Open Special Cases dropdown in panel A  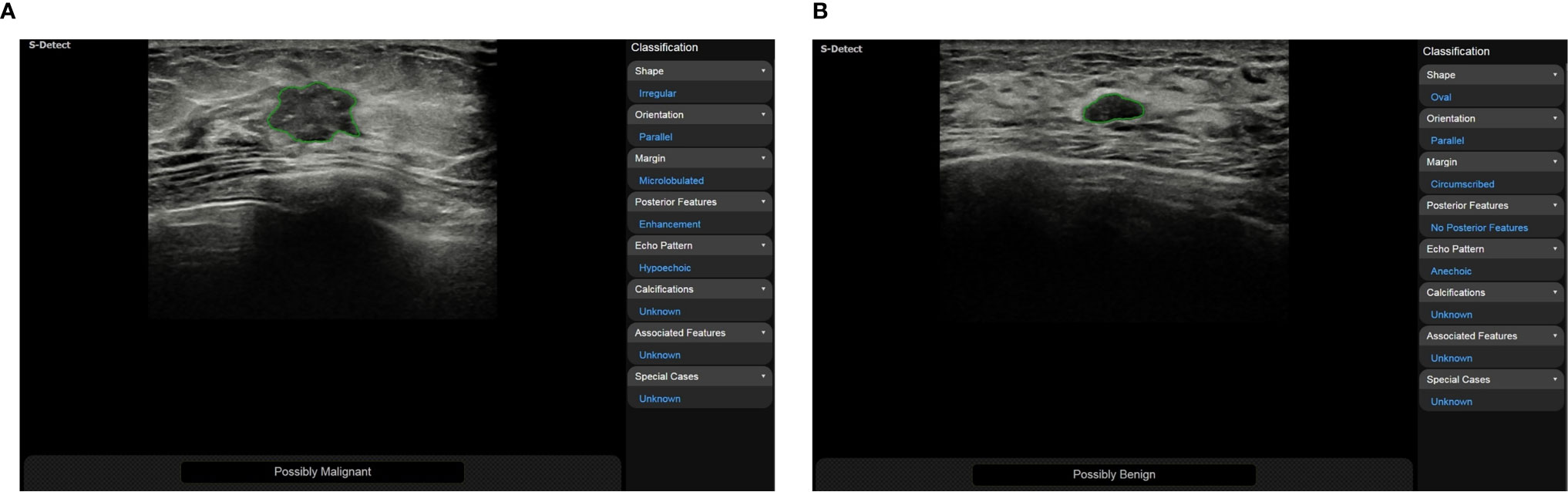tap(699, 376)
